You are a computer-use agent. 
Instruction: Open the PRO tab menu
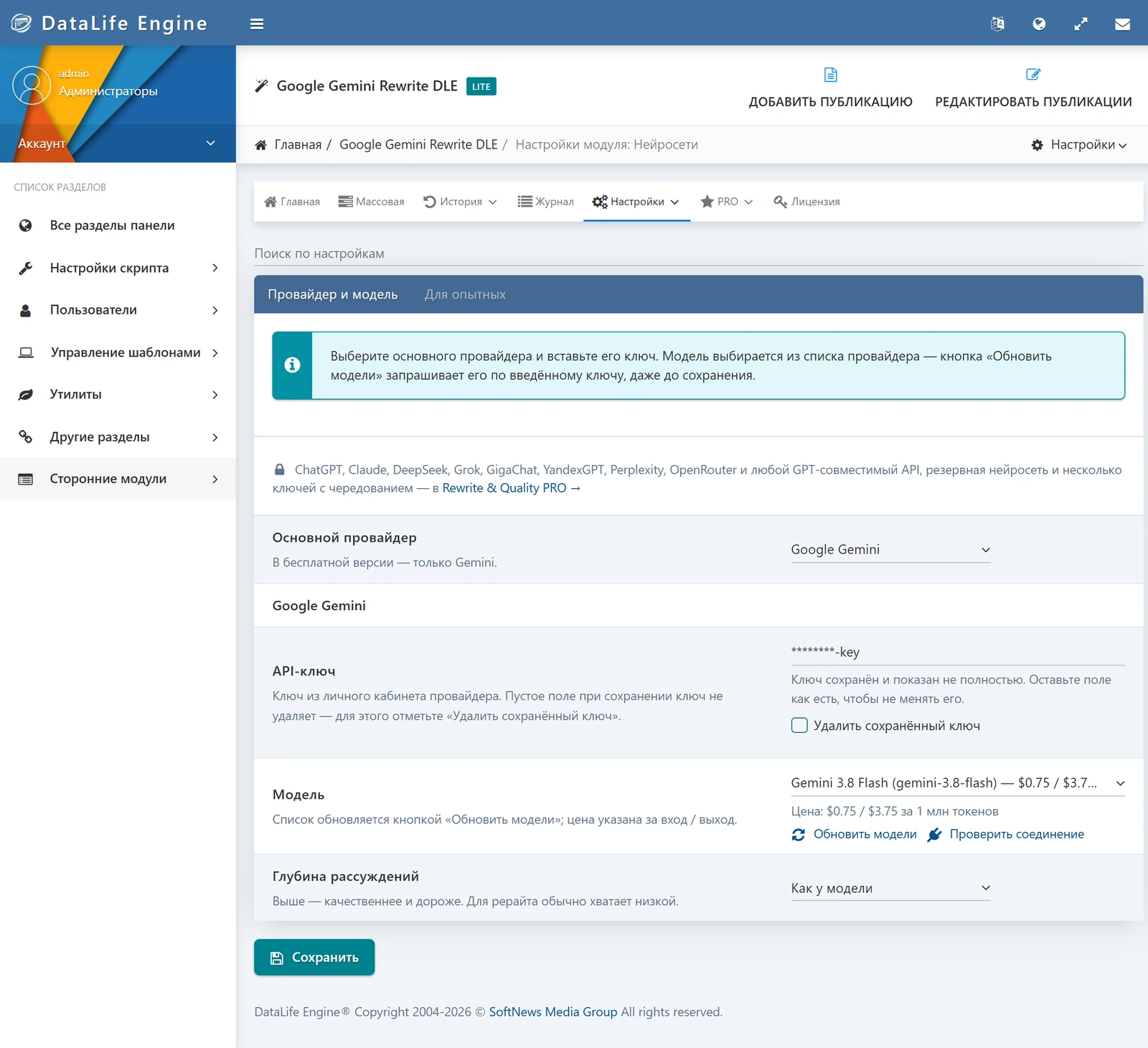coord(726,202)
